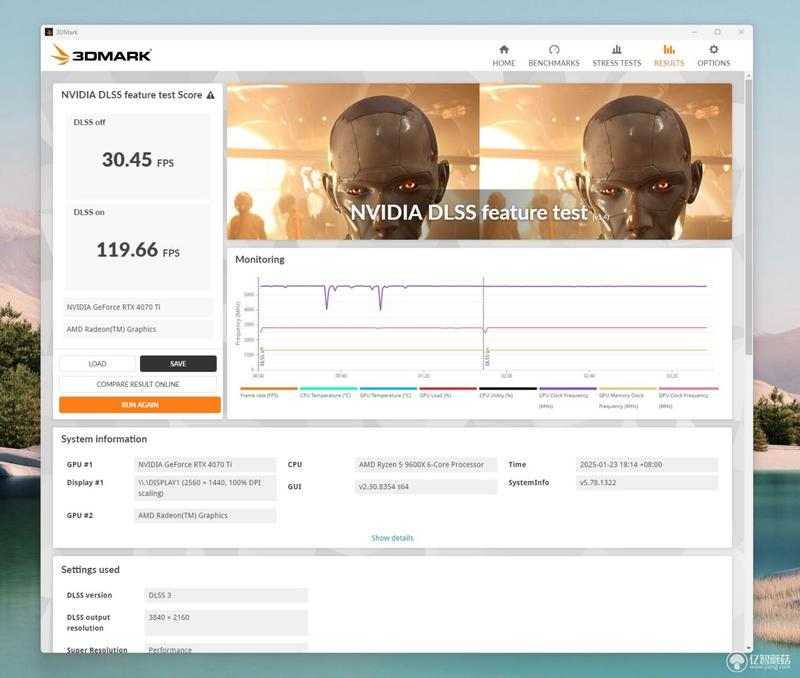Toggle the GPU Load (%) legend series
The height and width of the screenshot is (678, 800).
click(447, 392)
